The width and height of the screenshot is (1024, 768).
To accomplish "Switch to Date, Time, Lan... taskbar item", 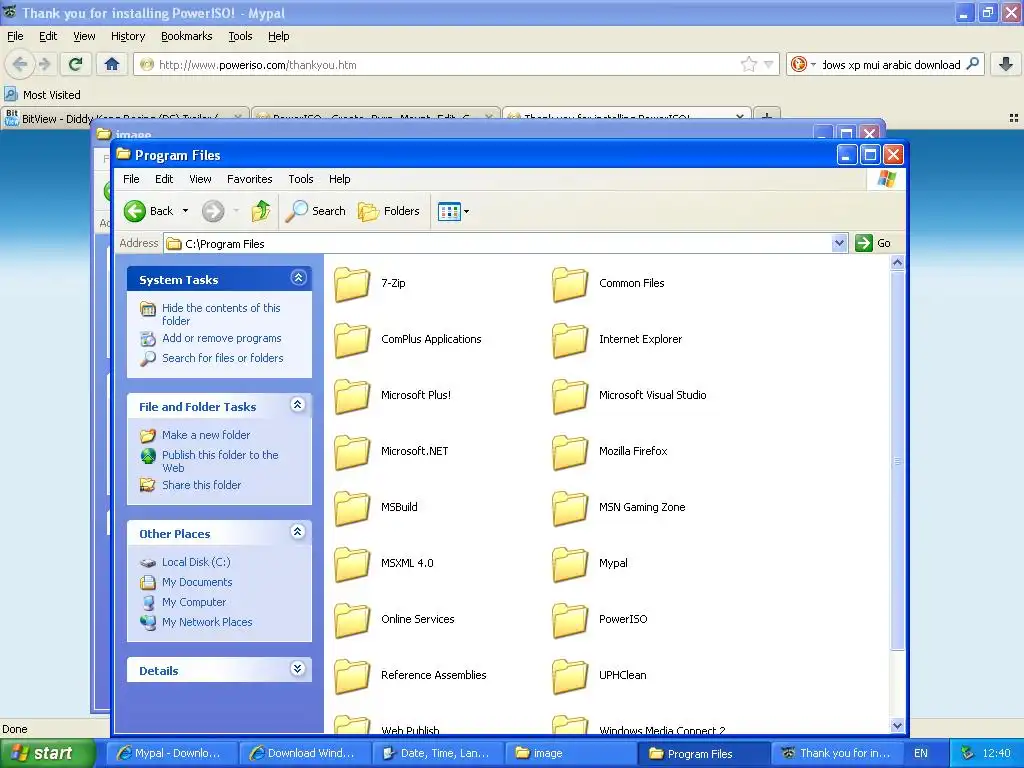I will 436,753.
